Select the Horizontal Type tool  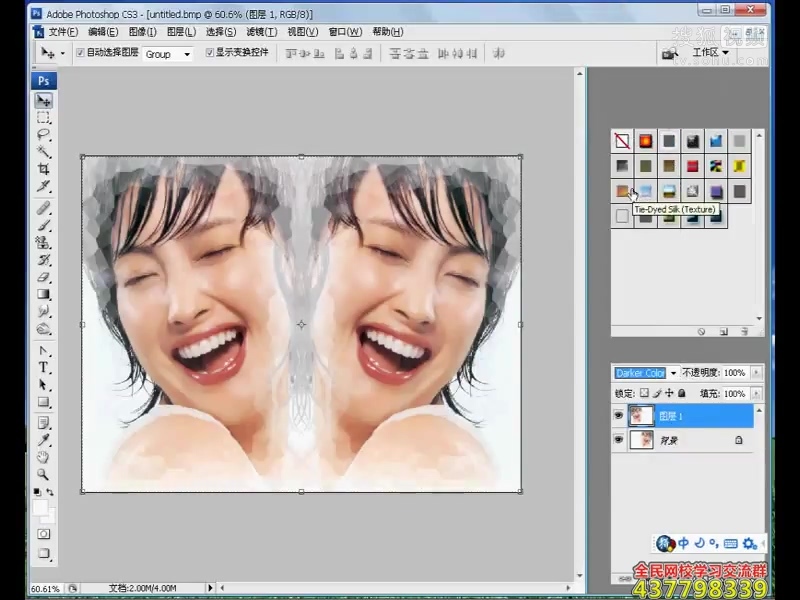click(x=44, y=367)
